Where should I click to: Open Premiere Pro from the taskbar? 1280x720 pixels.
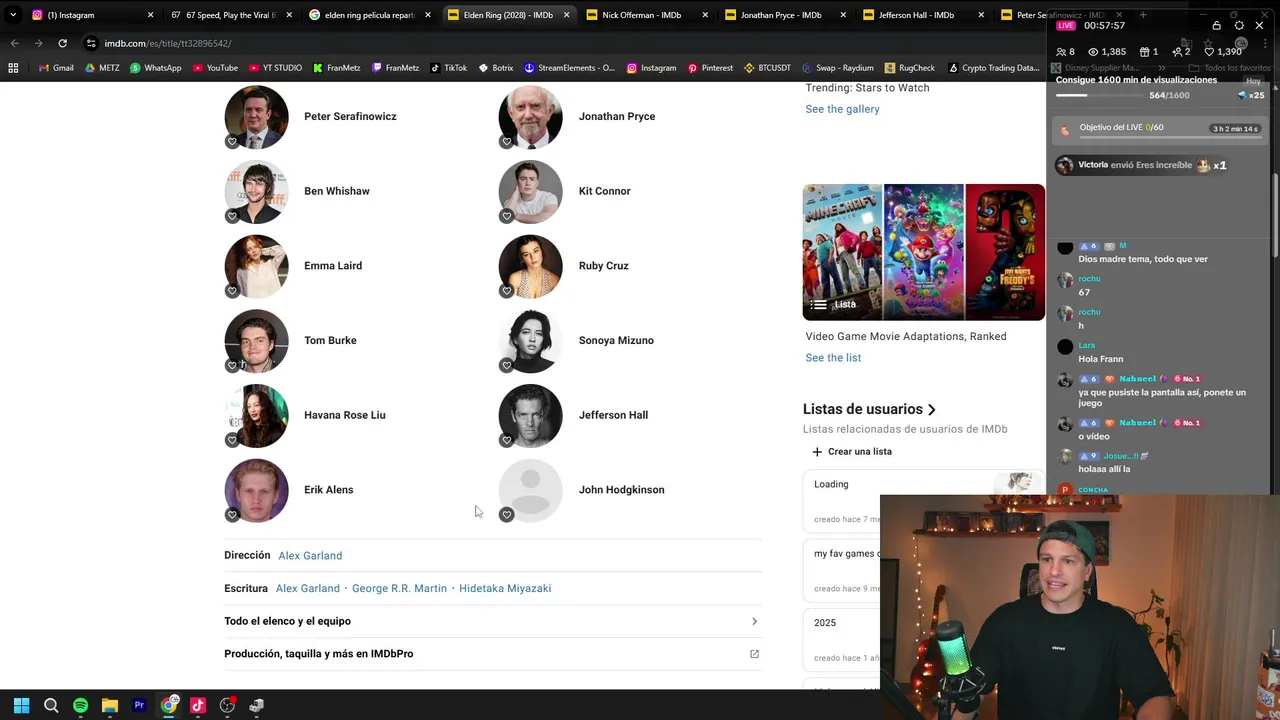139,705
